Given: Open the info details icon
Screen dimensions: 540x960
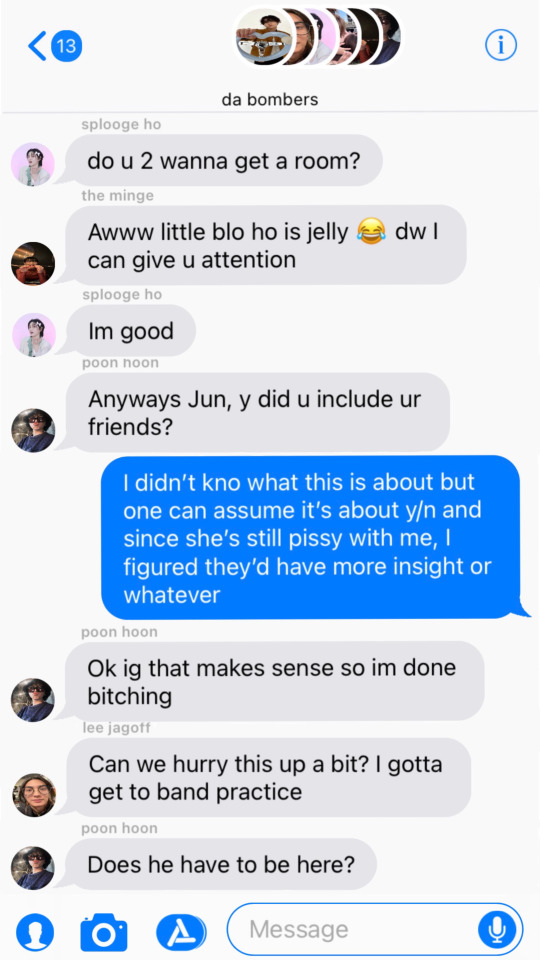Looking at the screenshot, I should [x=501, y=45].
